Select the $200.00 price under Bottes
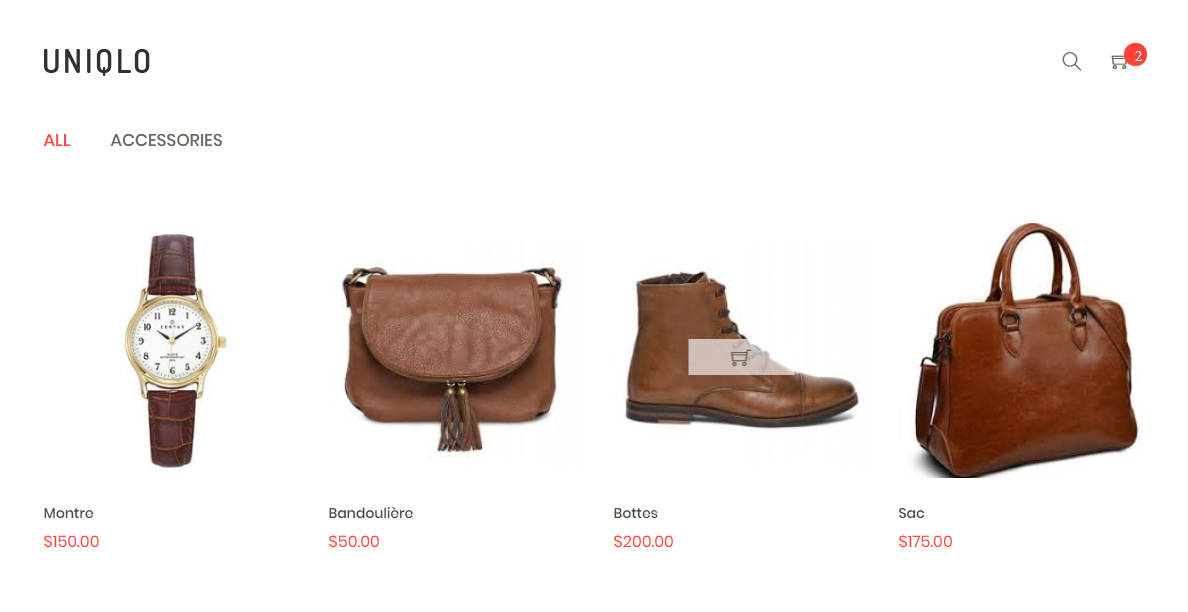 tap(643, 542)
